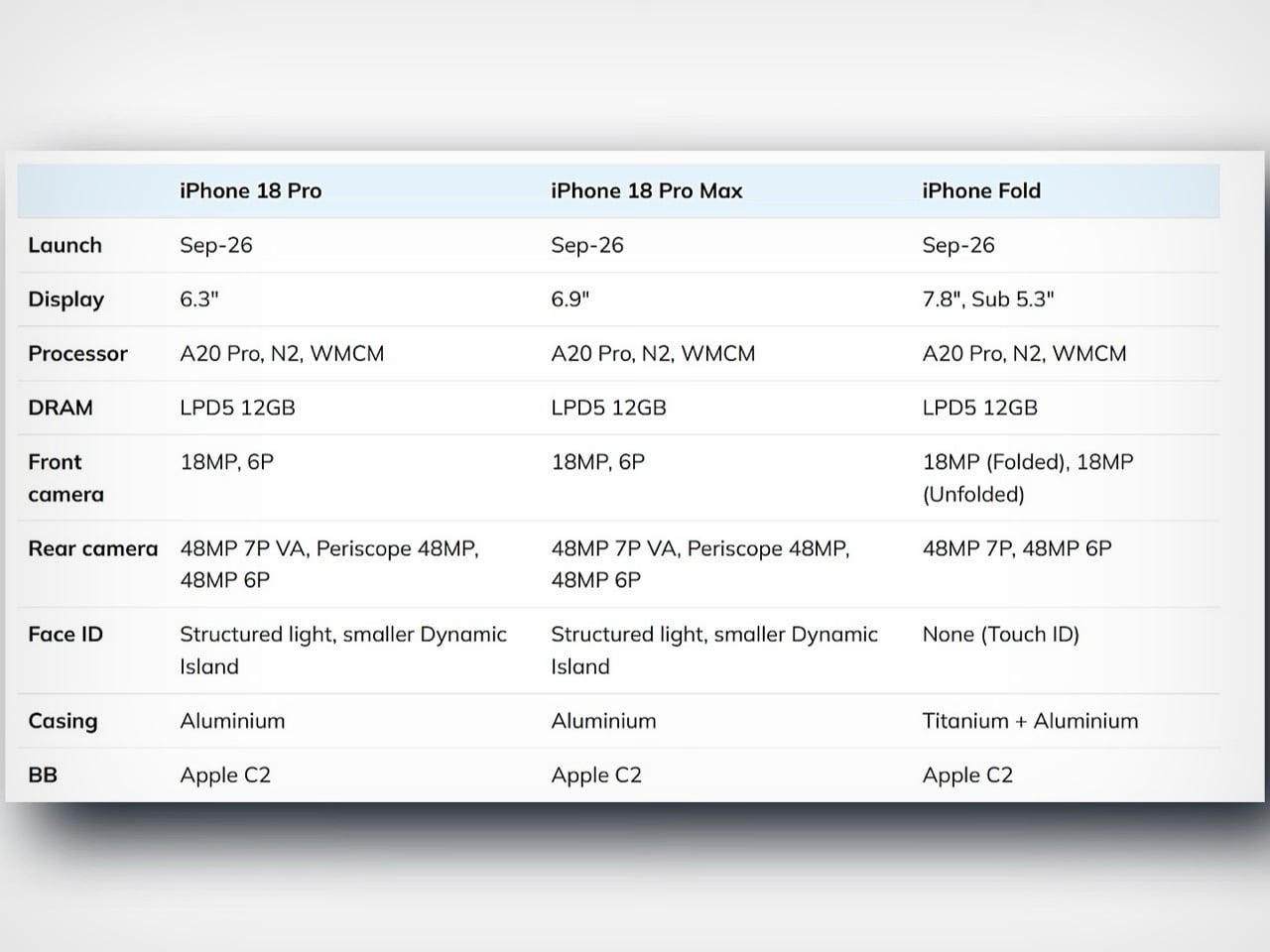Select the Launch row label
Screen dimensions: 1270x952
(64, 245)
